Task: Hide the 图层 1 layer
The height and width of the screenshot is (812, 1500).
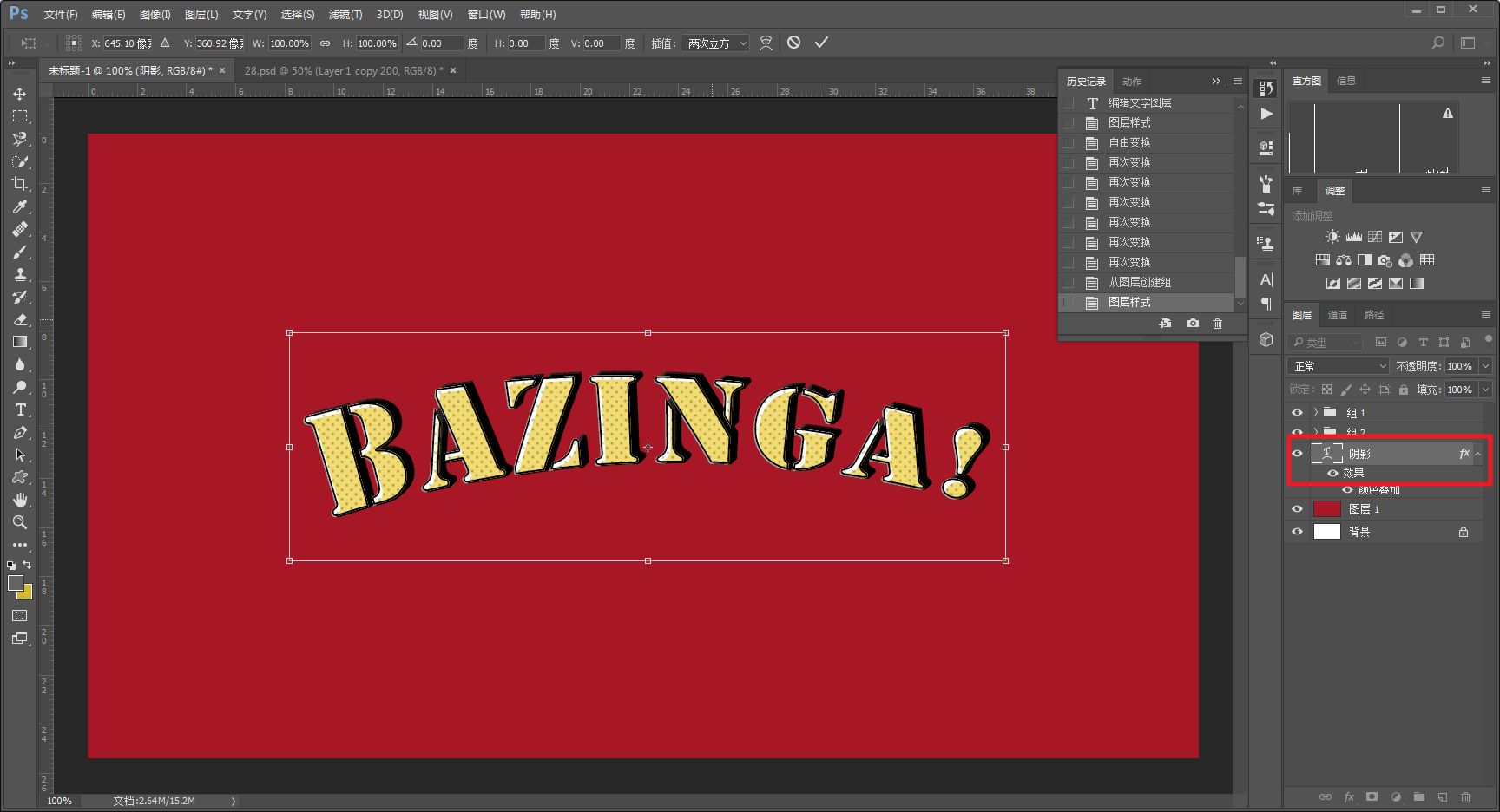Action: [x=1297, y=509]
